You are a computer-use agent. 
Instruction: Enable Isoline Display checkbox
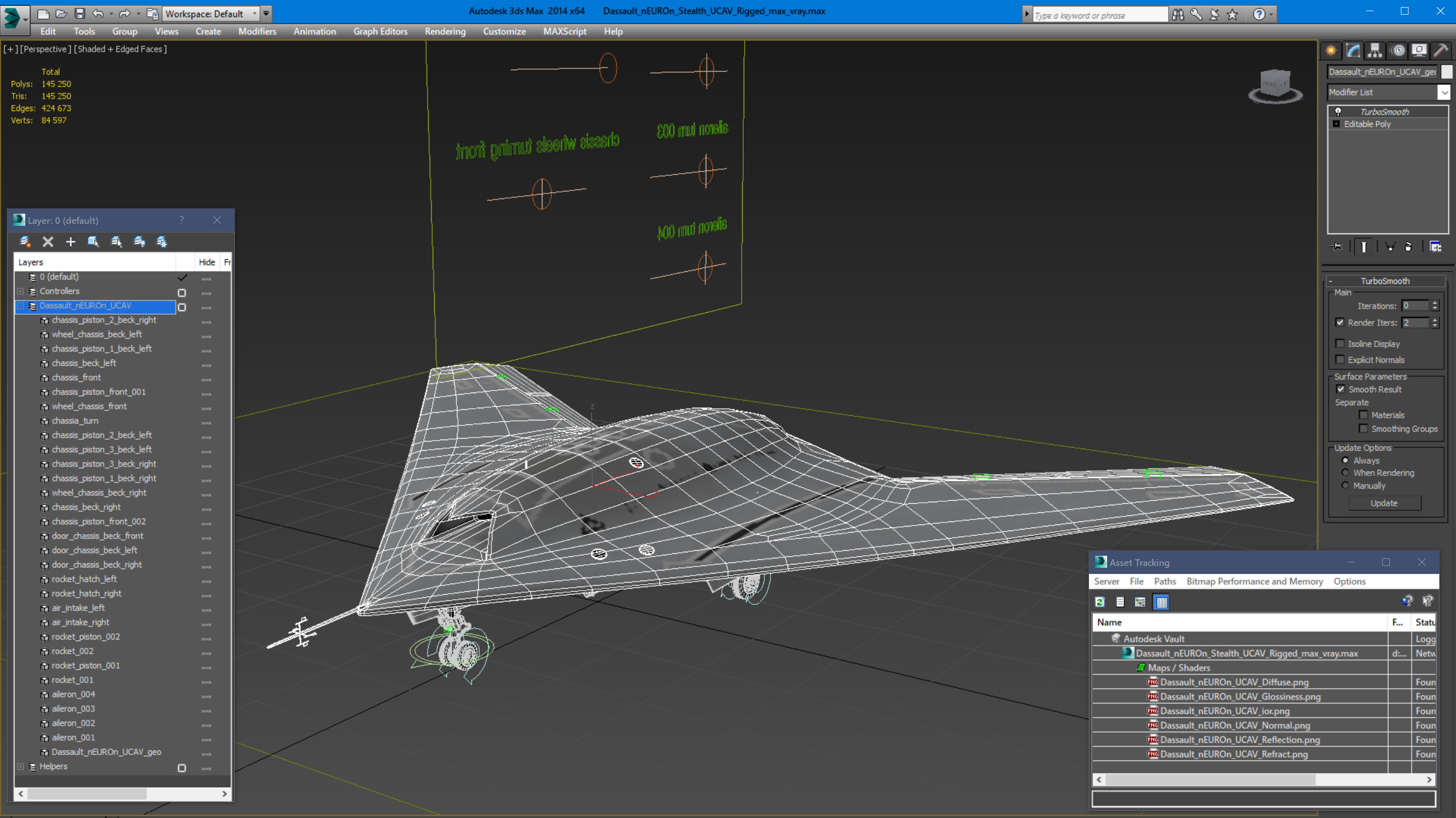[1340, 344]
